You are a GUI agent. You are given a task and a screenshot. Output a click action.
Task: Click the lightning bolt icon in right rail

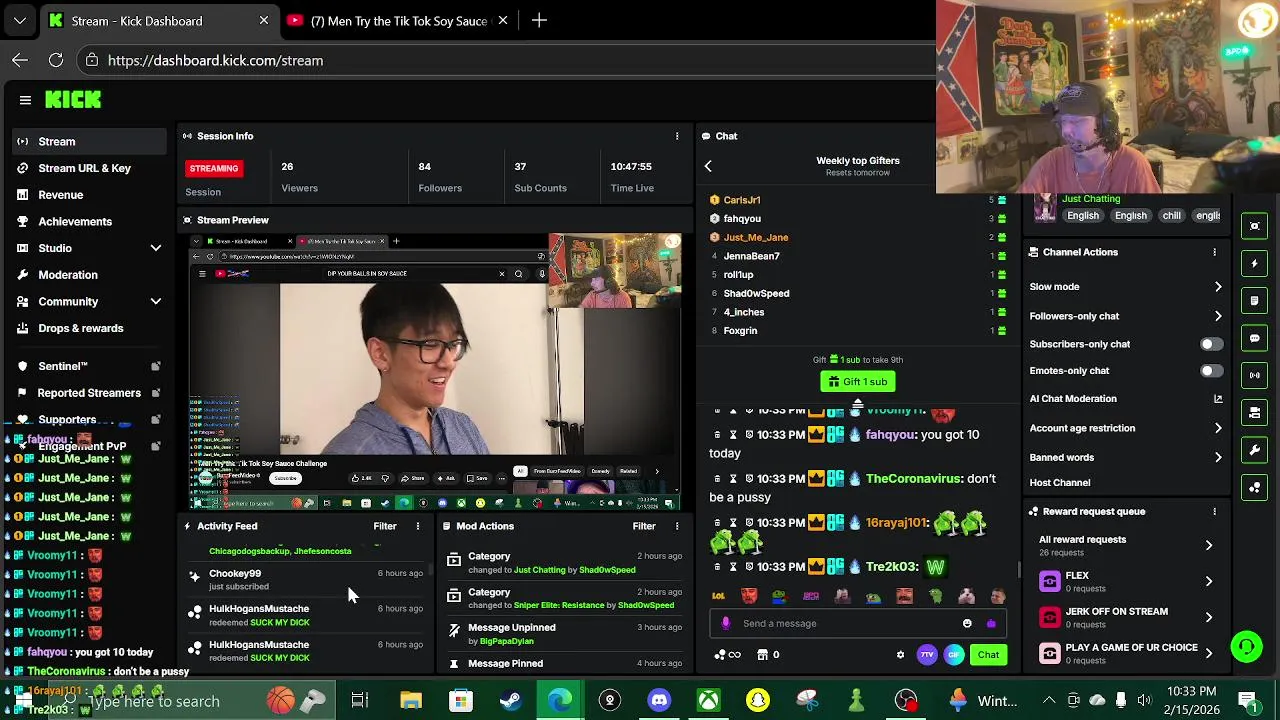tap(1255, 263)
